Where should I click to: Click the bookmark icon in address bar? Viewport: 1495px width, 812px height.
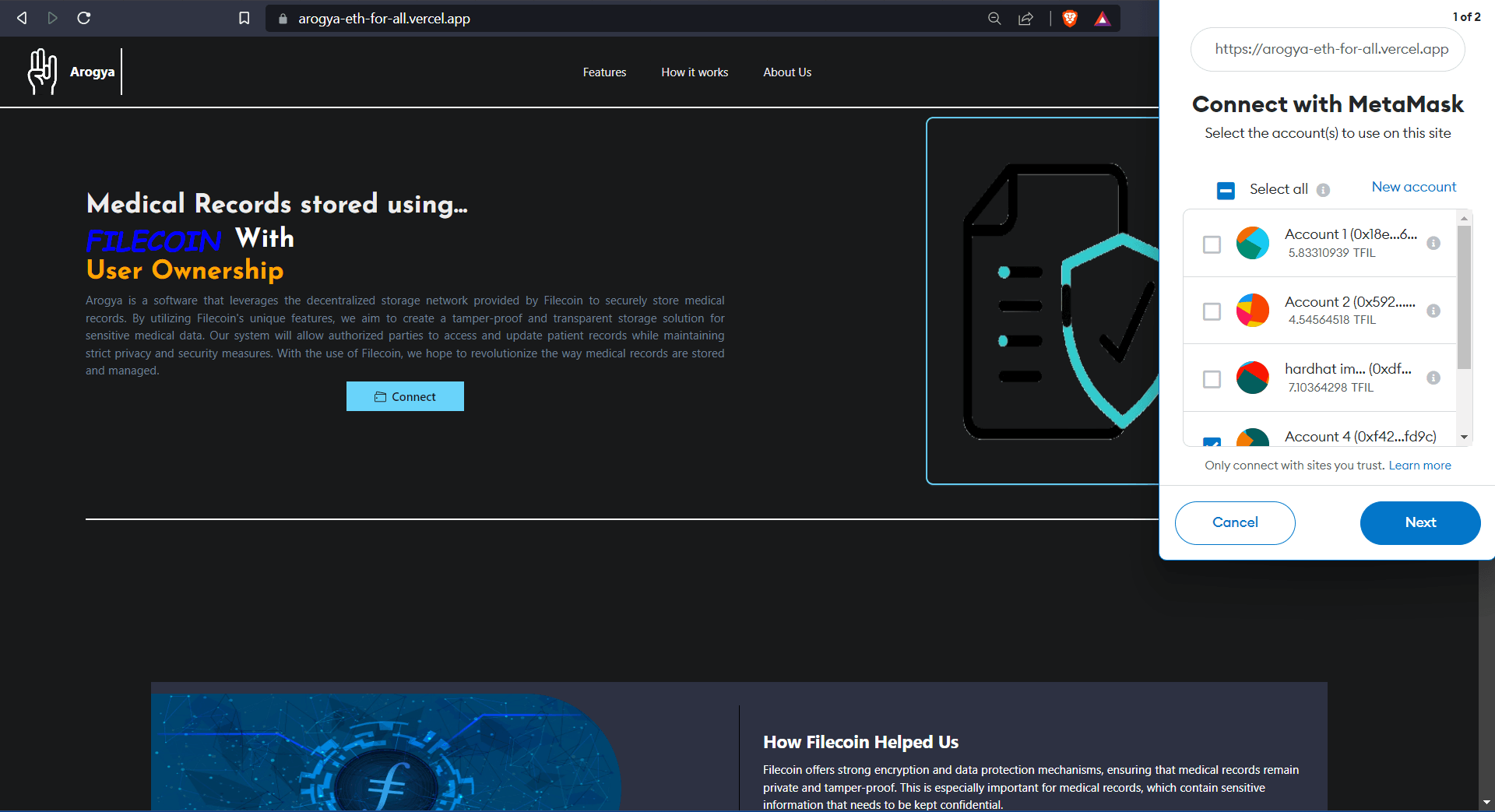point(244,18)
